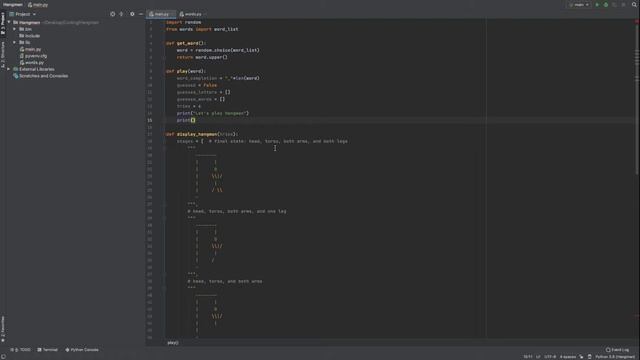640x360 pixels.
Task: Click the green Debug bug icon
Action: [606, 5]
